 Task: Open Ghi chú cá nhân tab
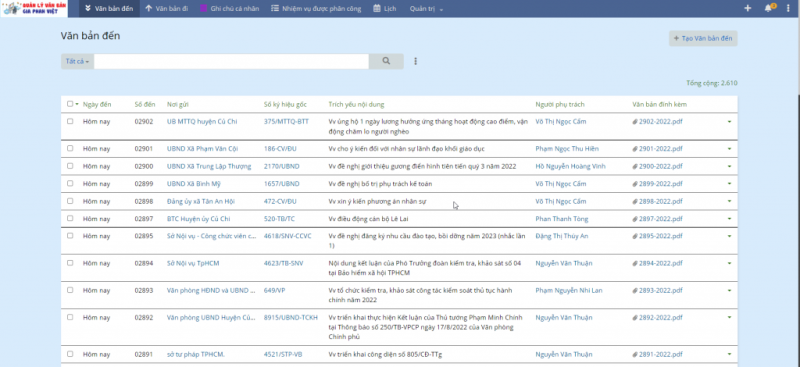(230, 9)
